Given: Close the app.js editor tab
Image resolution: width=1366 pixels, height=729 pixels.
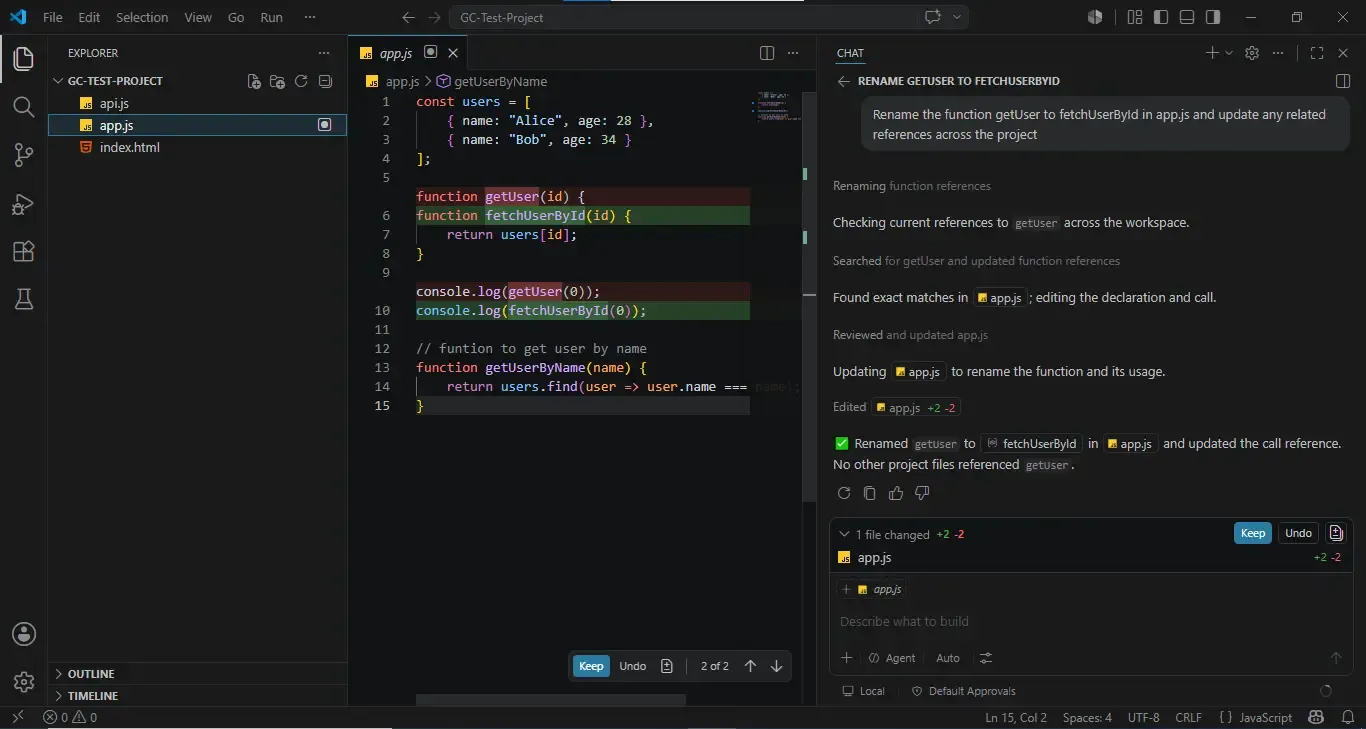Looking at the screenshot, I should pos(453,53).
